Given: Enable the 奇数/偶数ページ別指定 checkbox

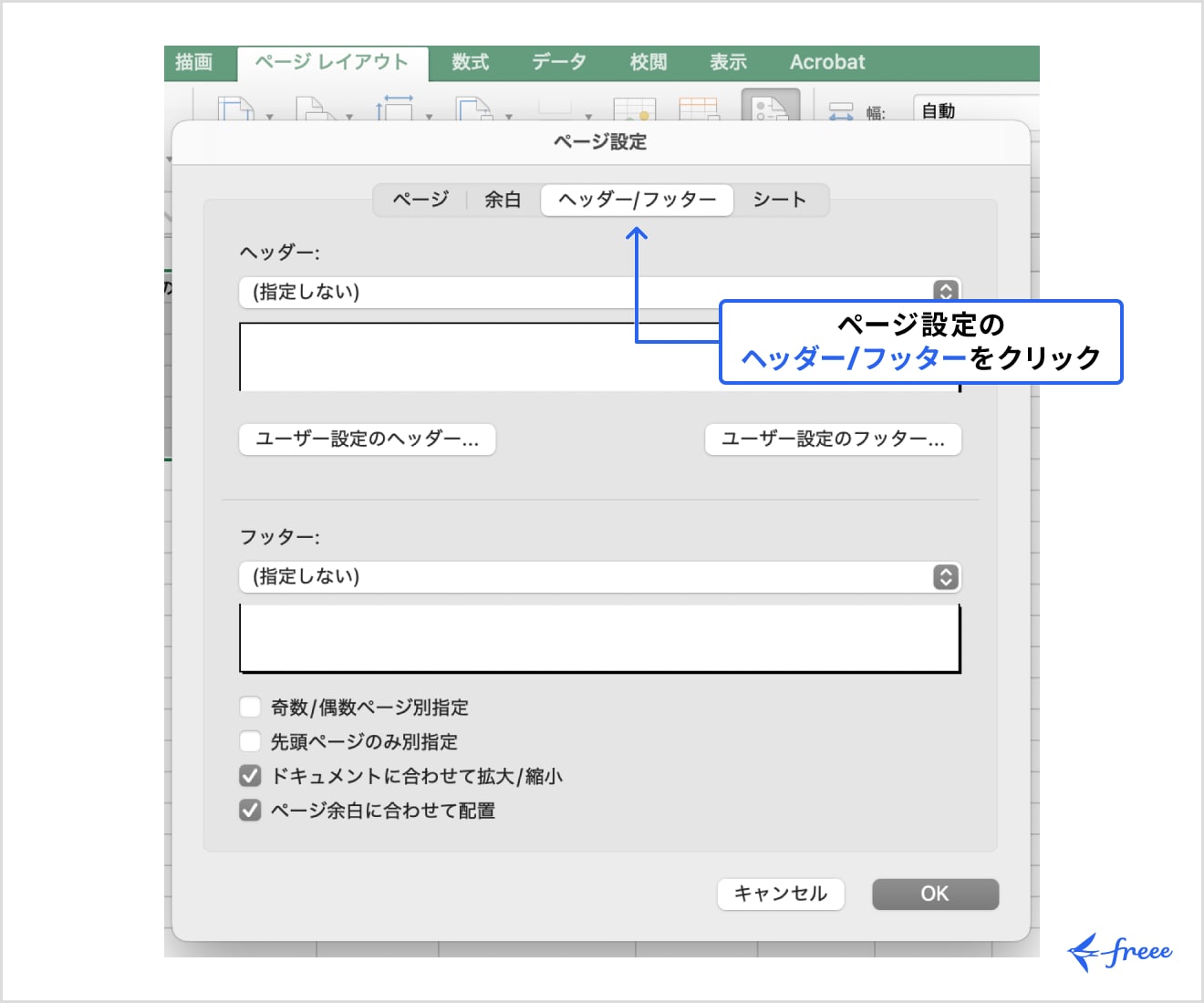Looking at the screenshot, I should 249,706.
